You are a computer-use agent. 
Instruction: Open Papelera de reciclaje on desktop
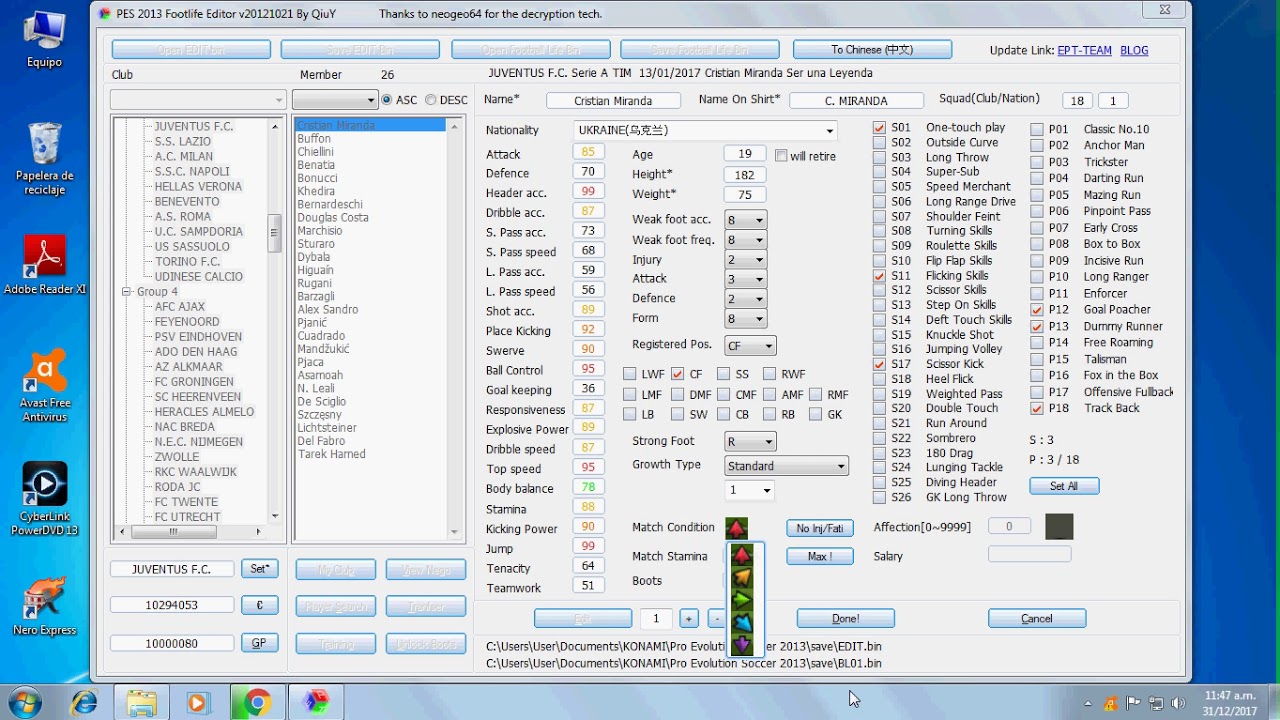tap(45, 158)
